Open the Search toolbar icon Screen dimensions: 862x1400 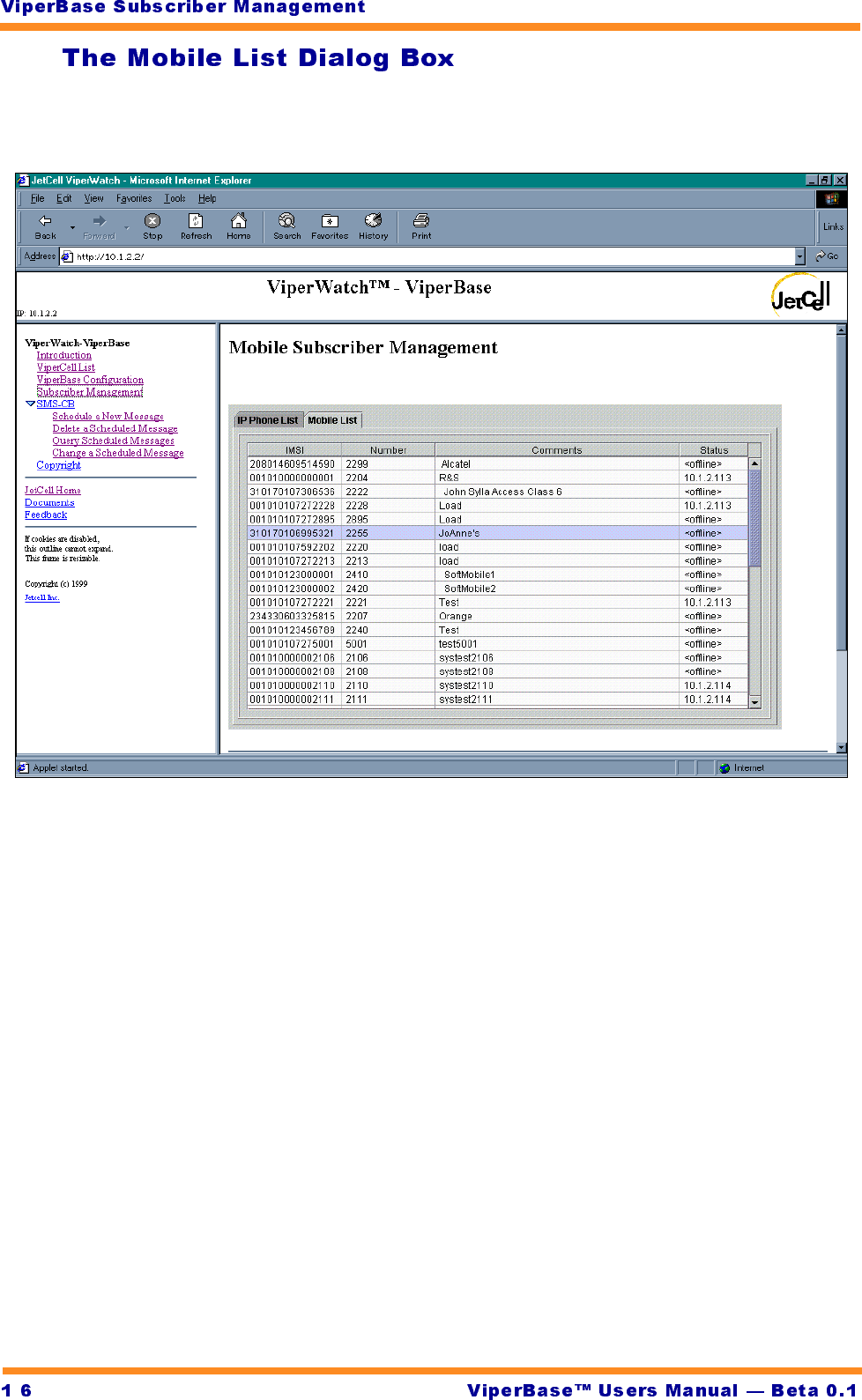coord(286,226)
